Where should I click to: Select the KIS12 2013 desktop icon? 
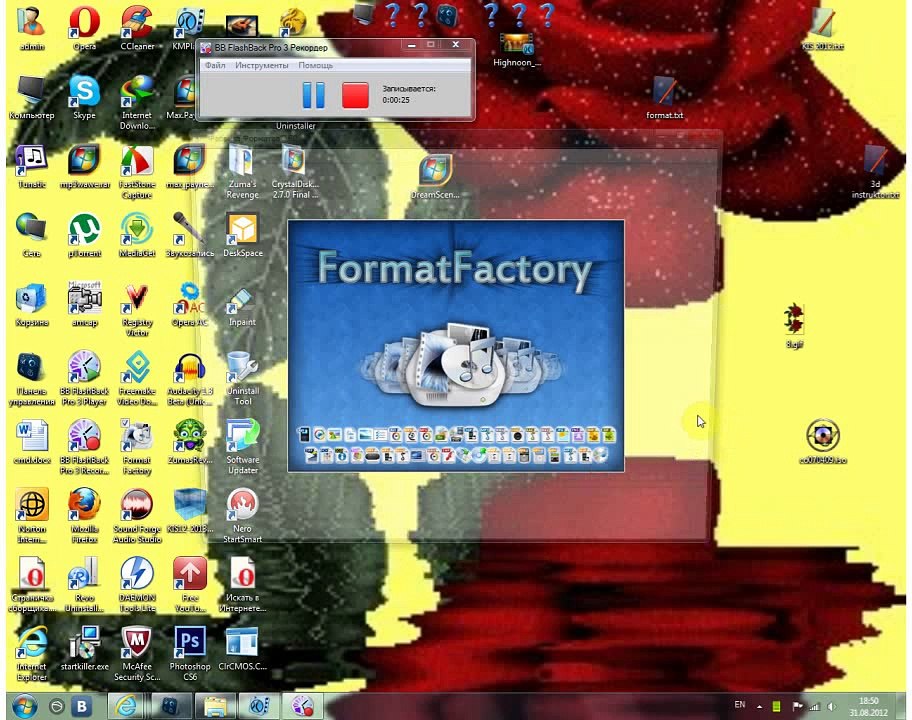(190, 512)
